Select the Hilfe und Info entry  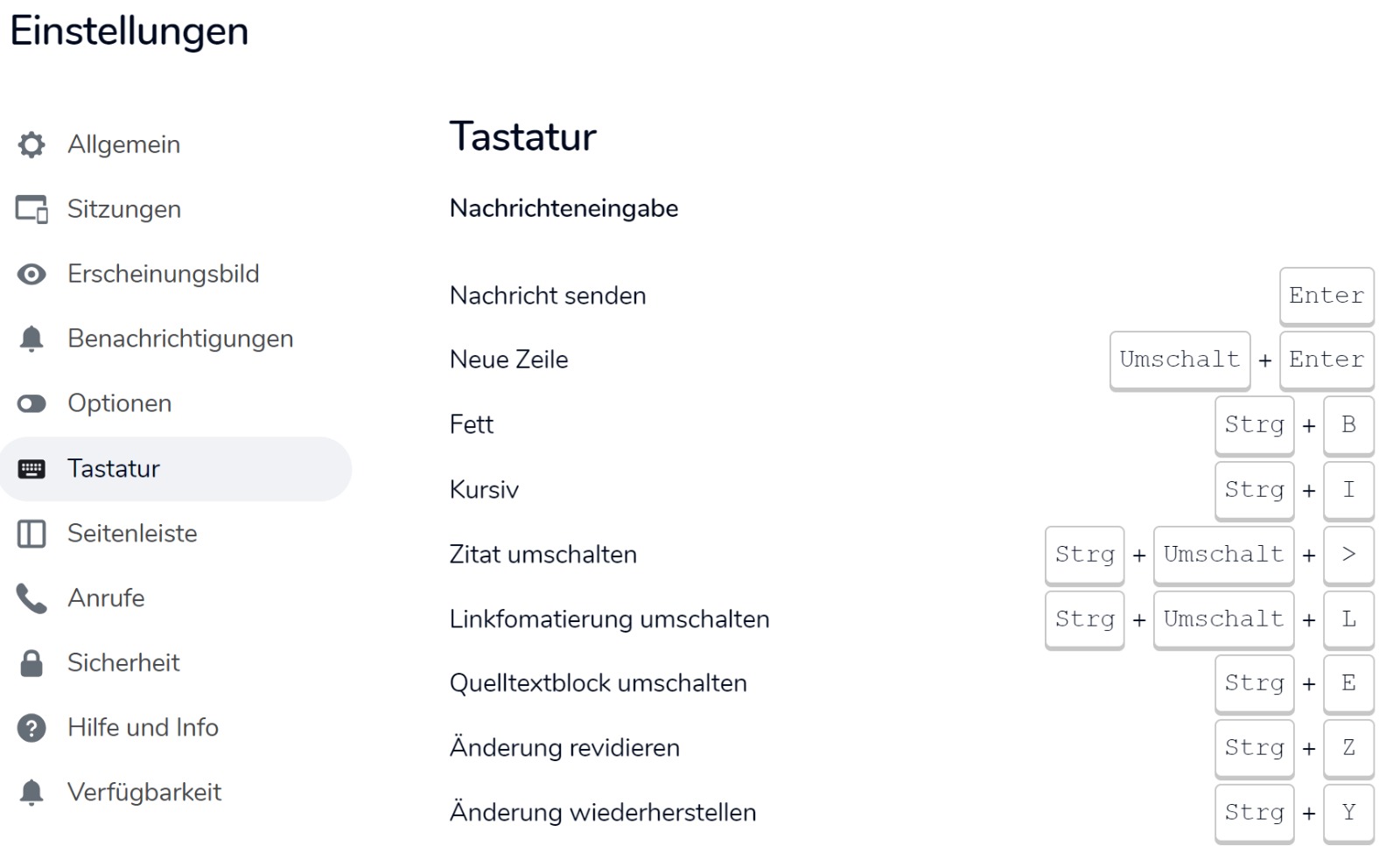[x=143, y=728]
